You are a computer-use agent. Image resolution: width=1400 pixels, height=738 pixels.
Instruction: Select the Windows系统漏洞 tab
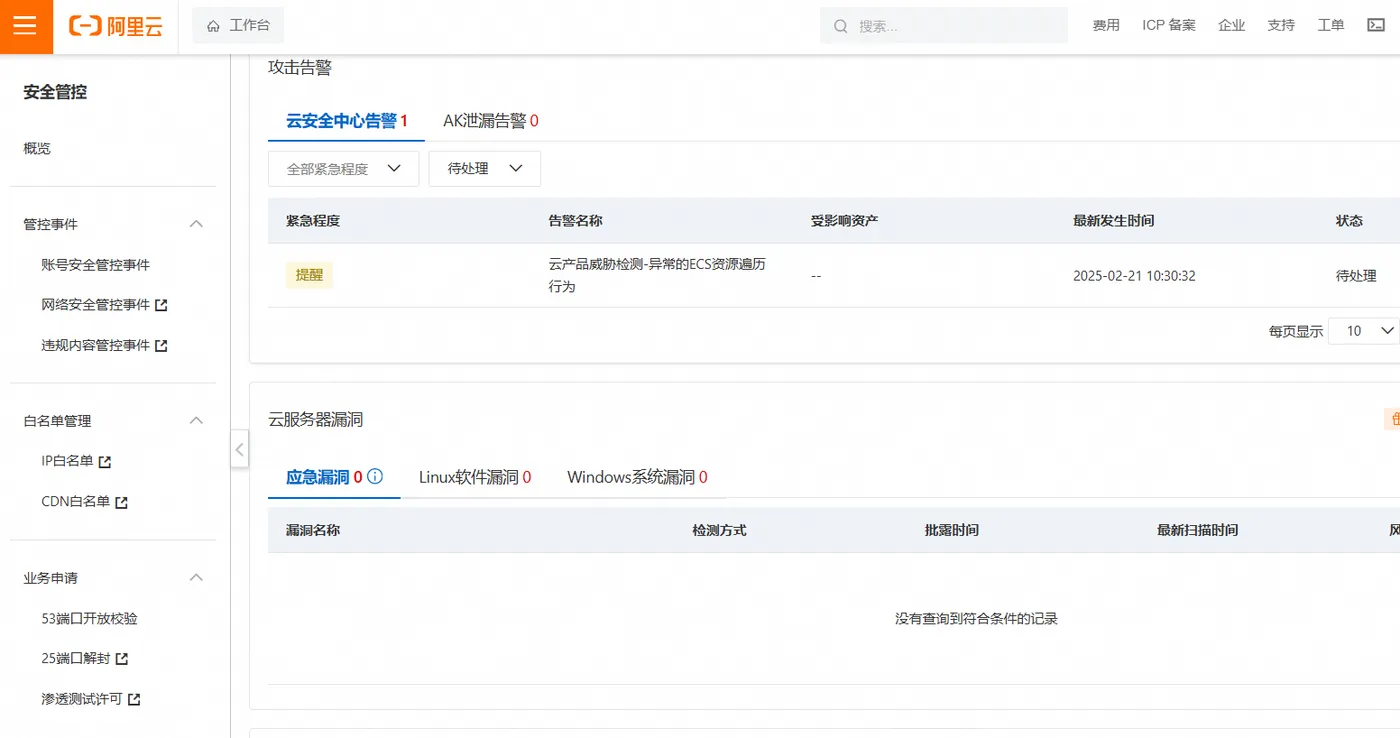coord(637,477)
